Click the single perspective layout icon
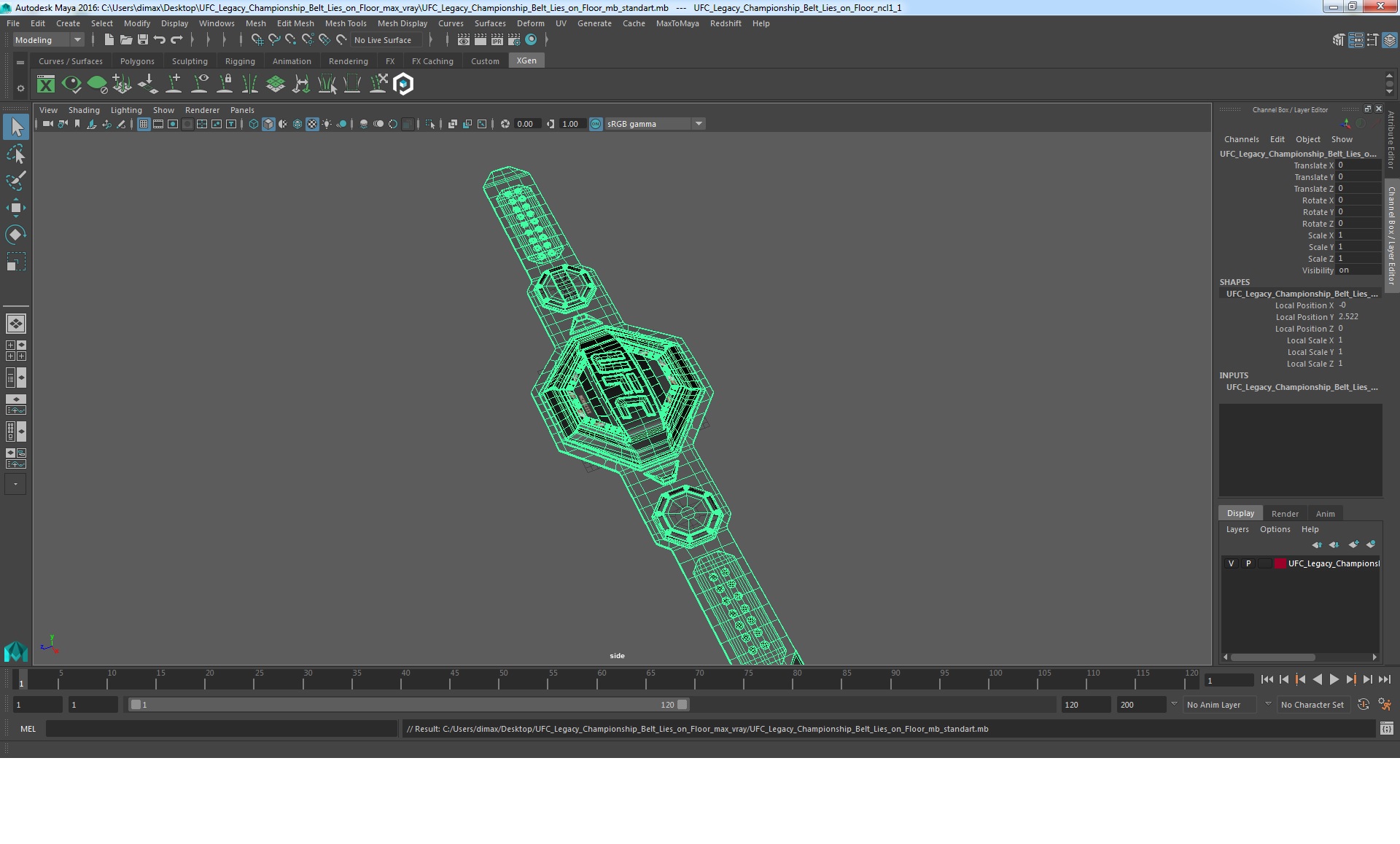 [15, 323]
